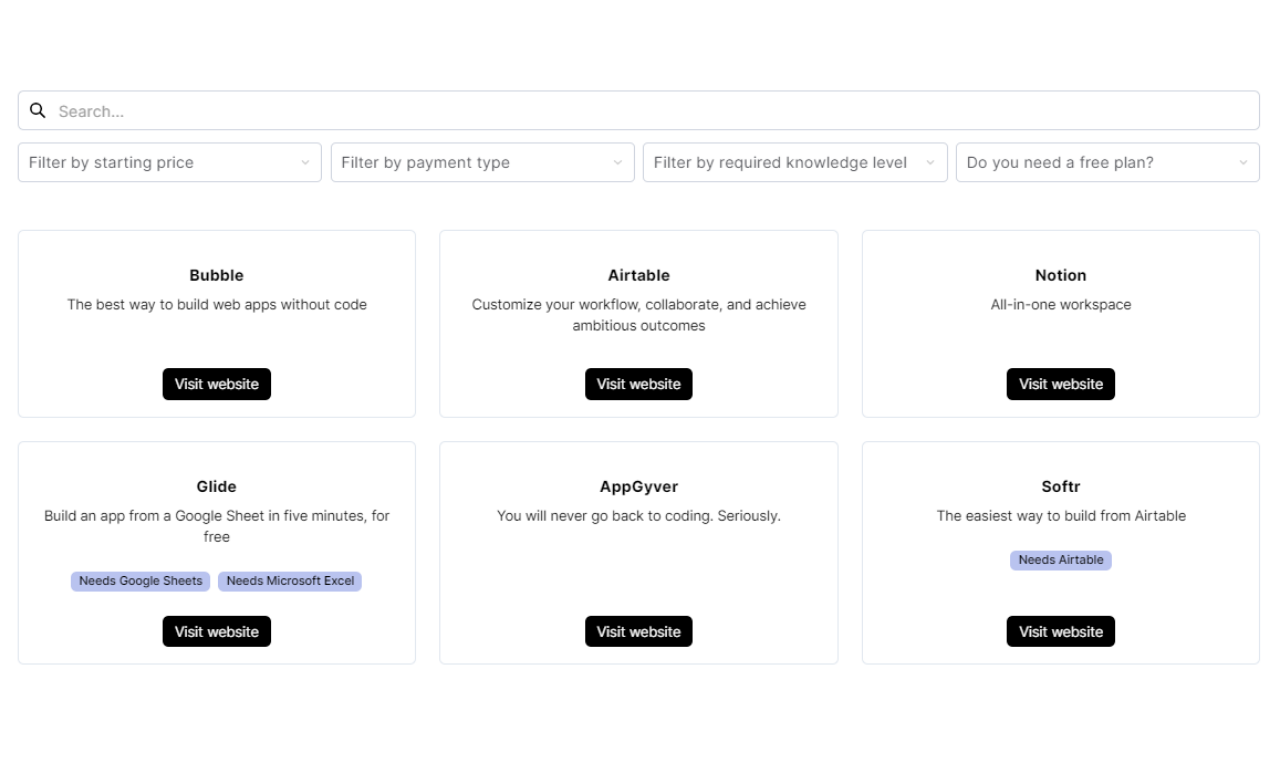Image resolution: width=1270 pixels, height=760 pixels.
Task: Select the 'Needs Microsoft Excel' tag
Action: (289, 581)
